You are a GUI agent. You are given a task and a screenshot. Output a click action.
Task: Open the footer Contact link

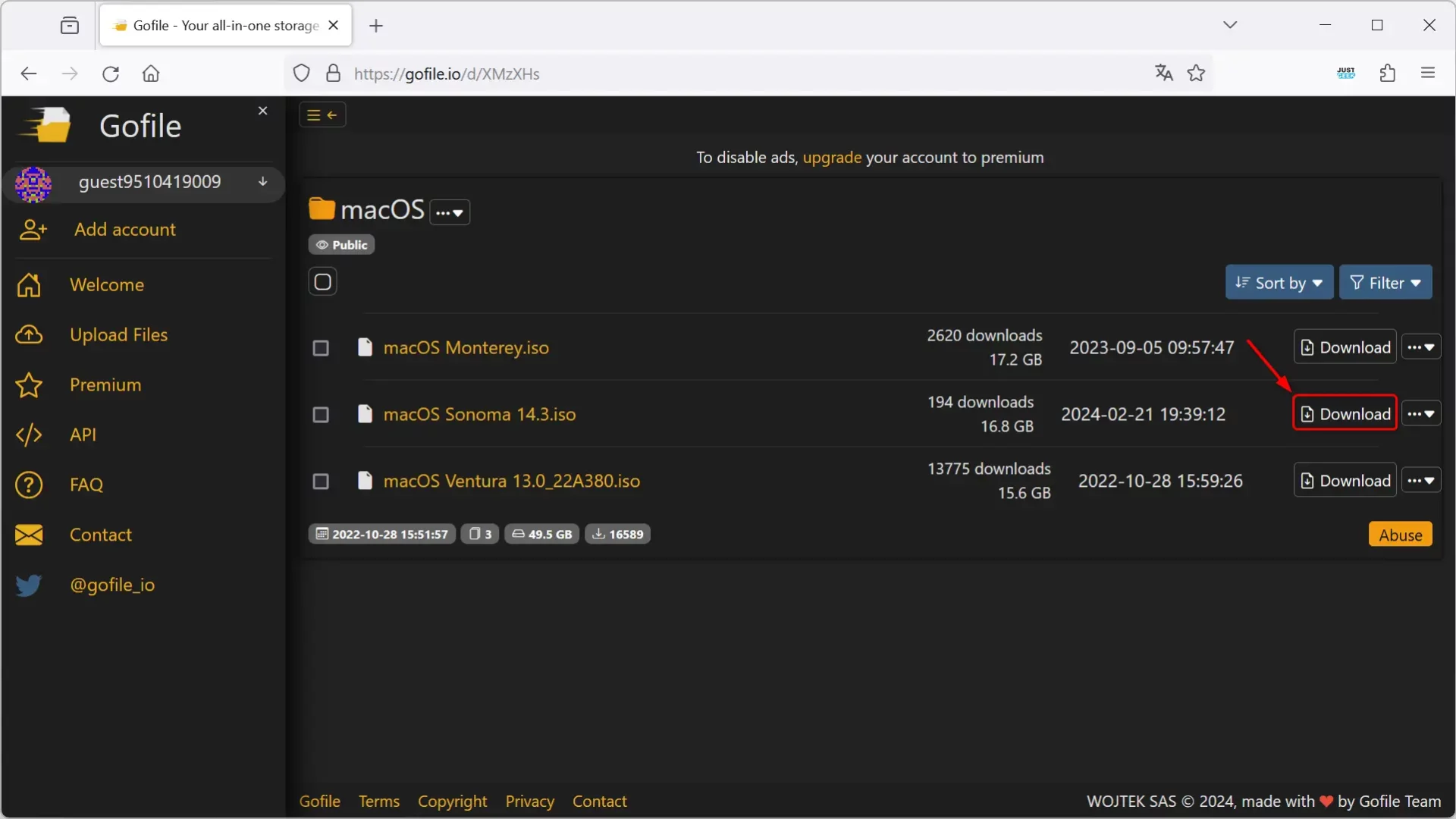pos(599,802)
